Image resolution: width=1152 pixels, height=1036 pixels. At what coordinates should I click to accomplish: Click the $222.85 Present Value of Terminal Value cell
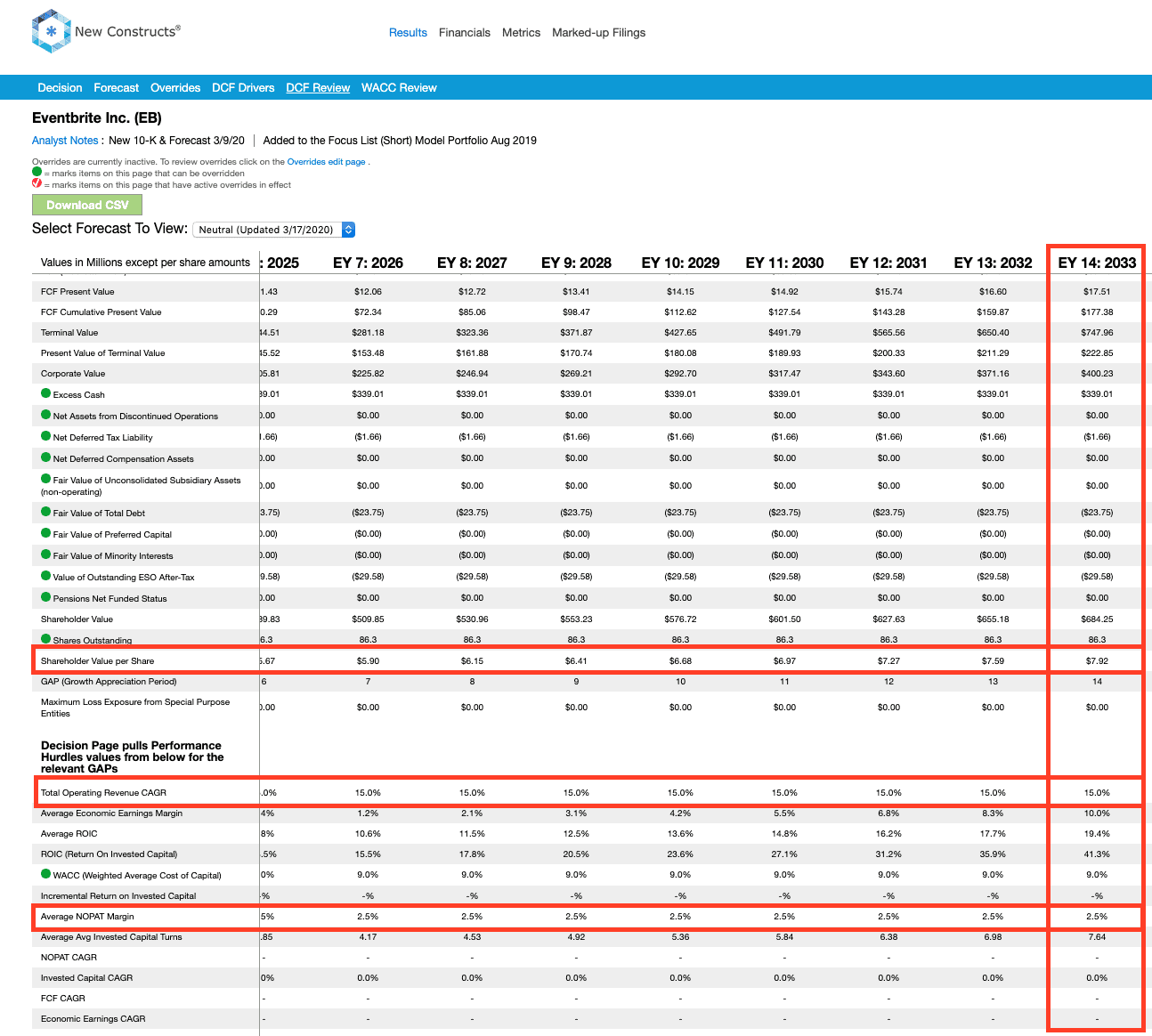tap(1097, 353)
